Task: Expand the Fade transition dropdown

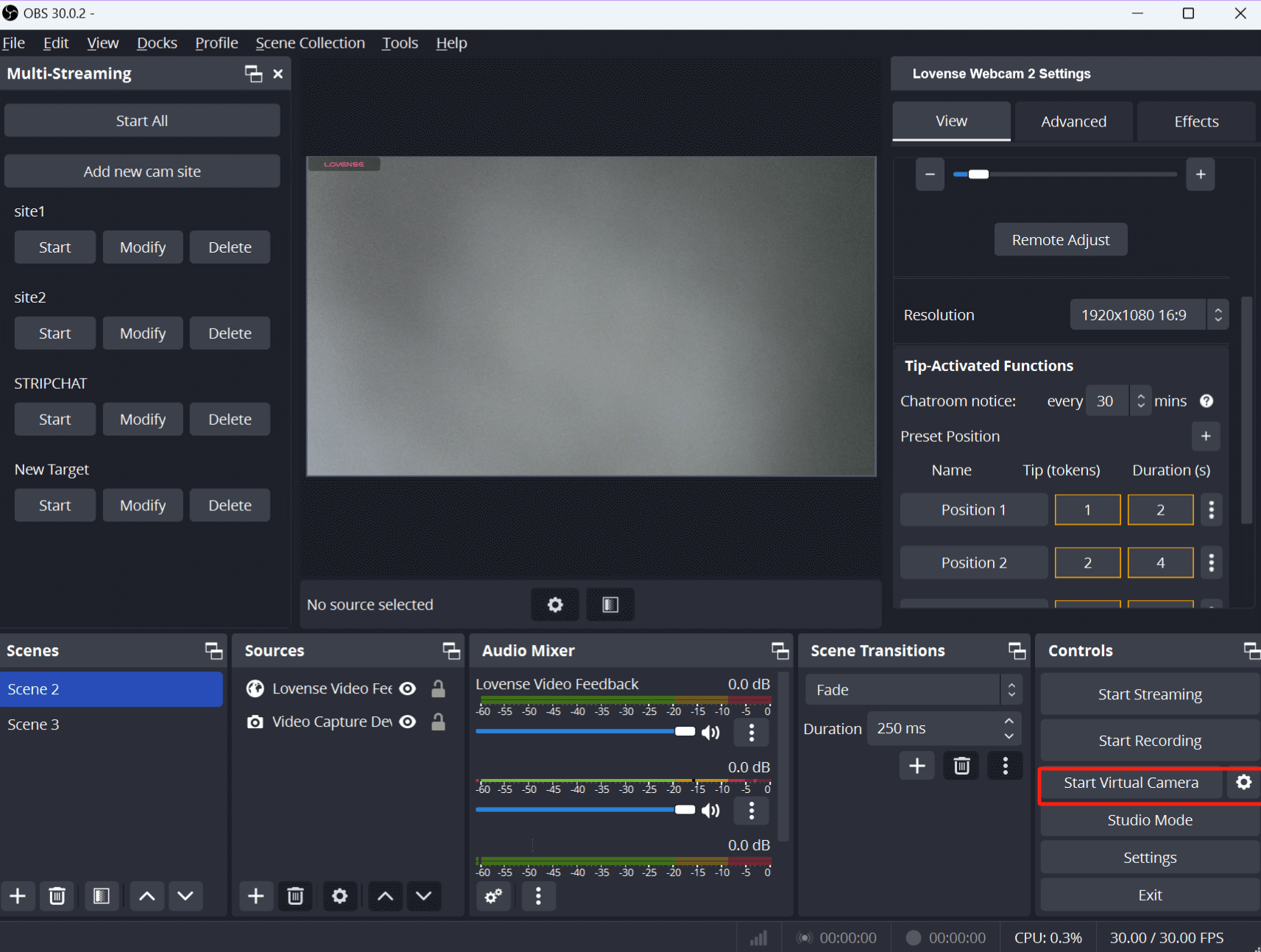Action: (912, 690)
